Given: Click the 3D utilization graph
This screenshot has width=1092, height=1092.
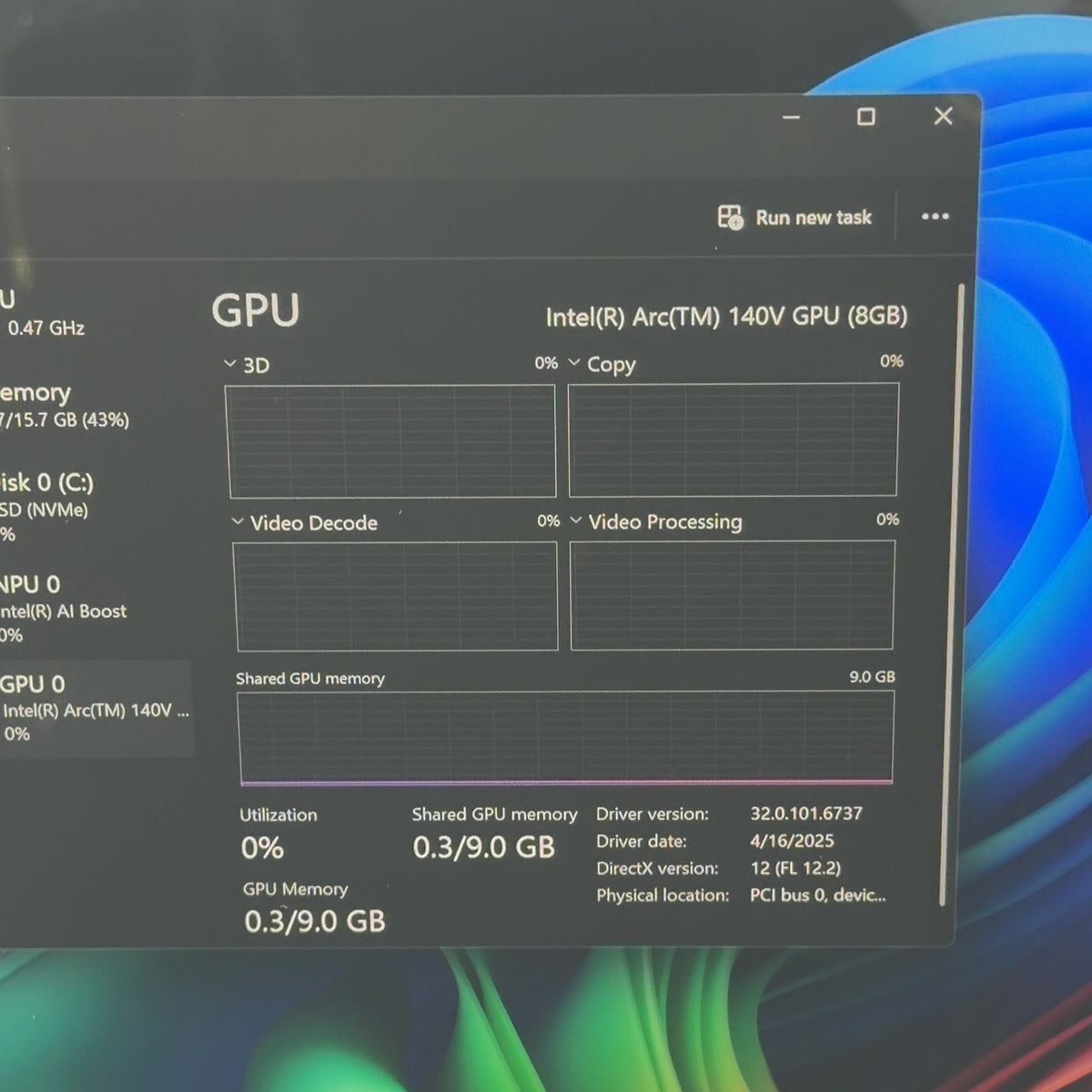Looking at the screenshot, I should 390,440.
